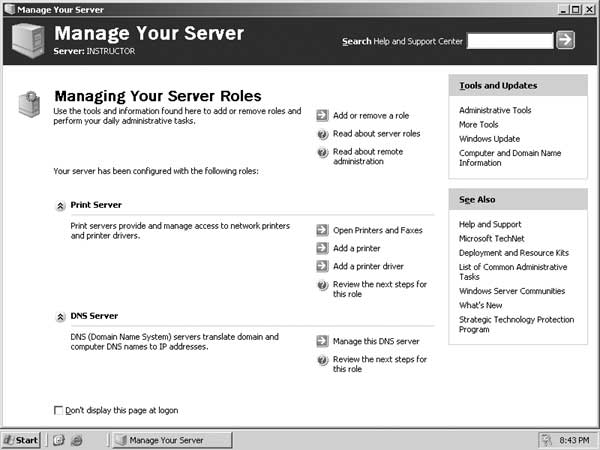Click Server: INSTRUCTOR label

pos(94,51)
